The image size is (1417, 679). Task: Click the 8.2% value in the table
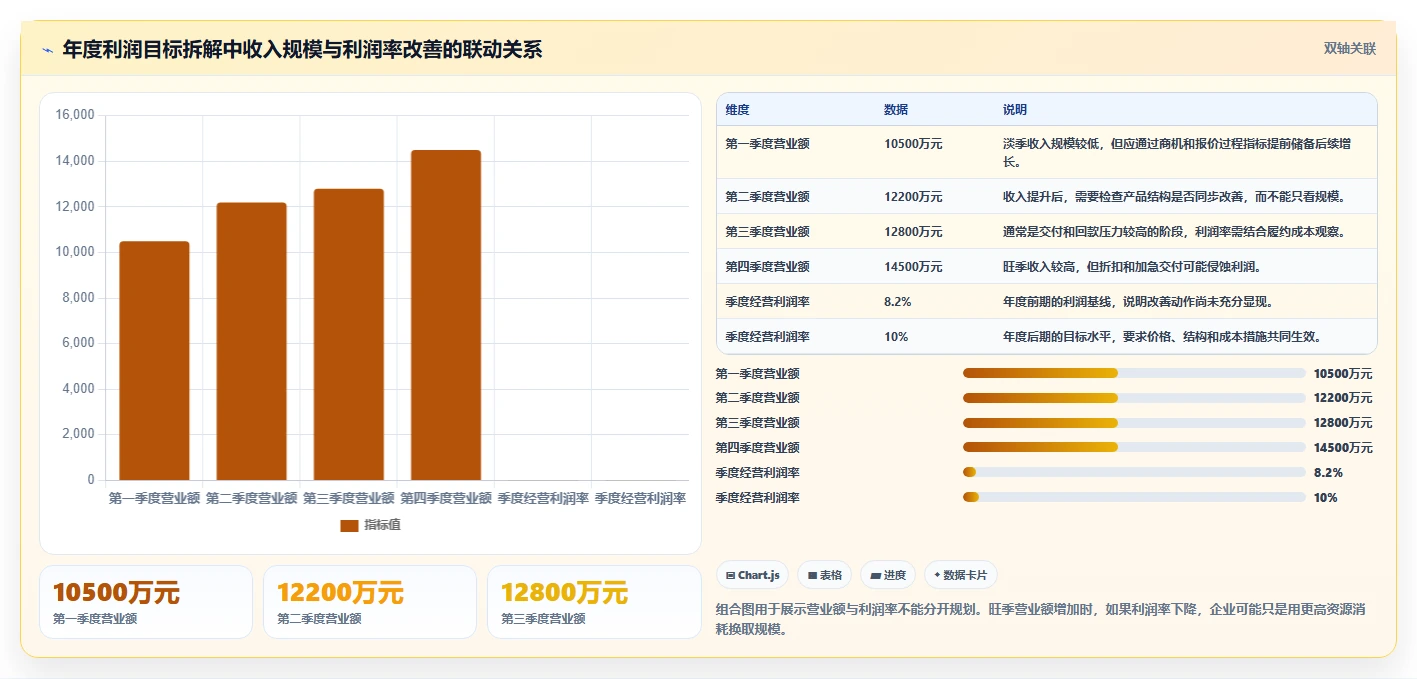898,302
